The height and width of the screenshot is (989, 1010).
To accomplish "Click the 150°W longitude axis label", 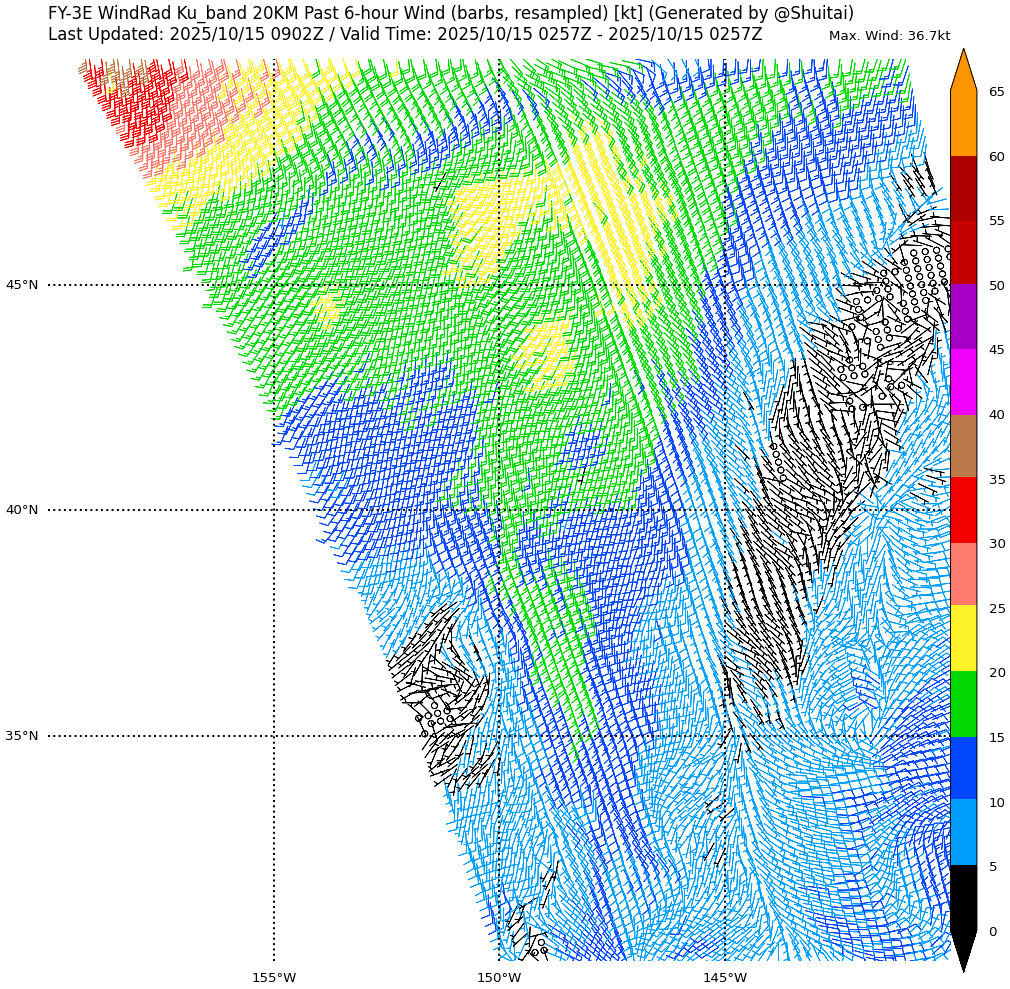I will (499, 977).
